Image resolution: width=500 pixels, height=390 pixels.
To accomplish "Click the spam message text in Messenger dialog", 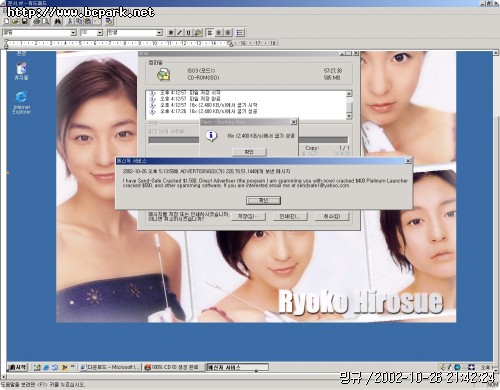I will coord(265,183).
